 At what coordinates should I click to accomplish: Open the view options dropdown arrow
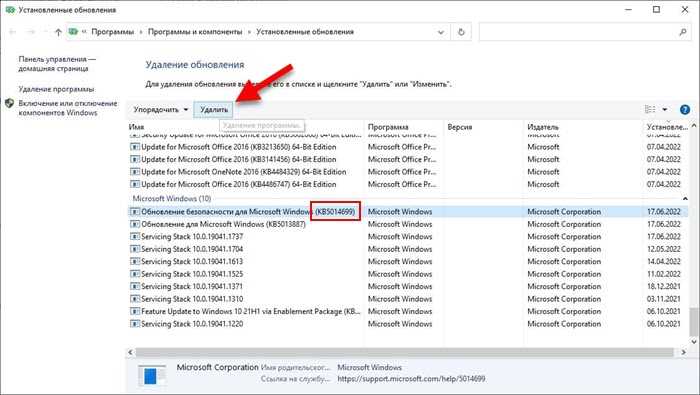665,109
